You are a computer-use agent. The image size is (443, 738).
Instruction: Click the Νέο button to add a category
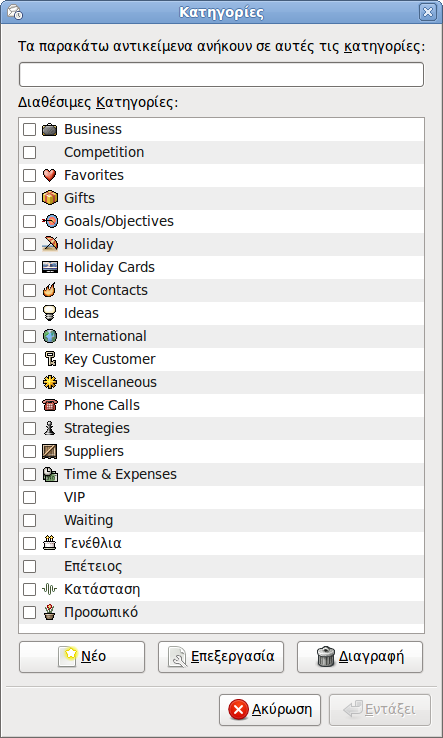tap(82, 657)
